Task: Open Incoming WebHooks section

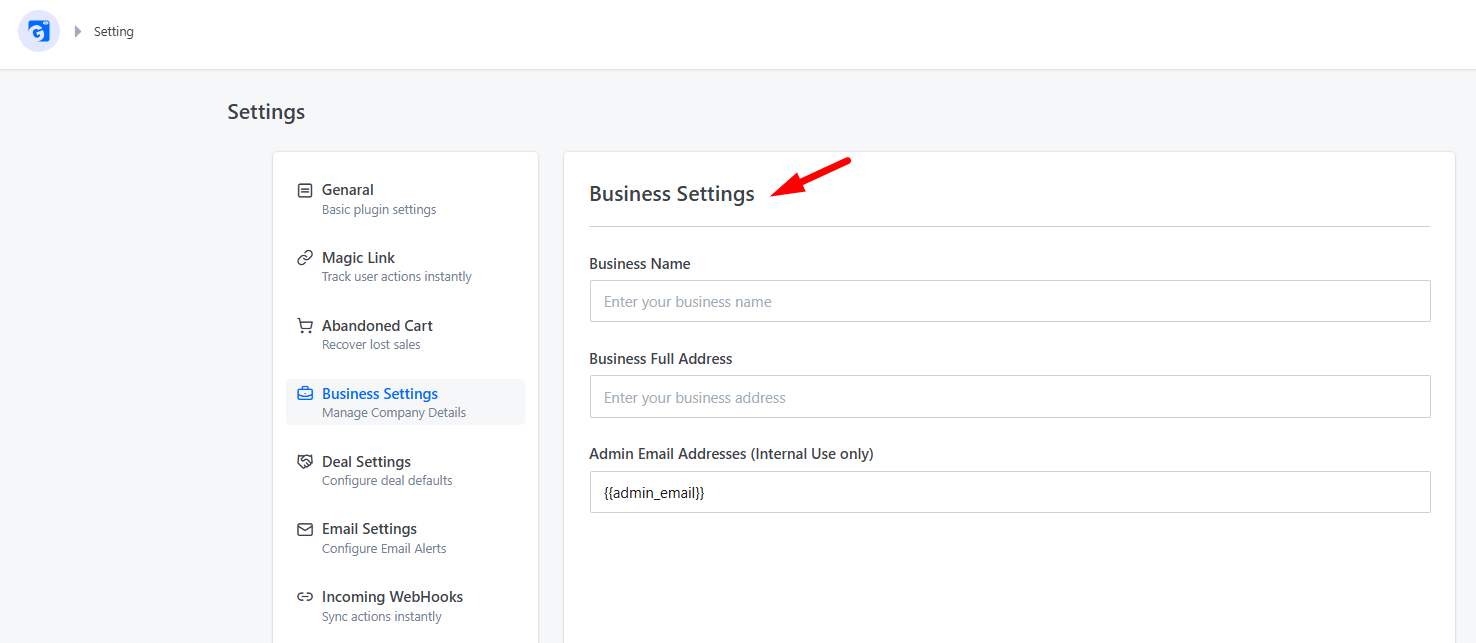Action: (x=405, y=606)
